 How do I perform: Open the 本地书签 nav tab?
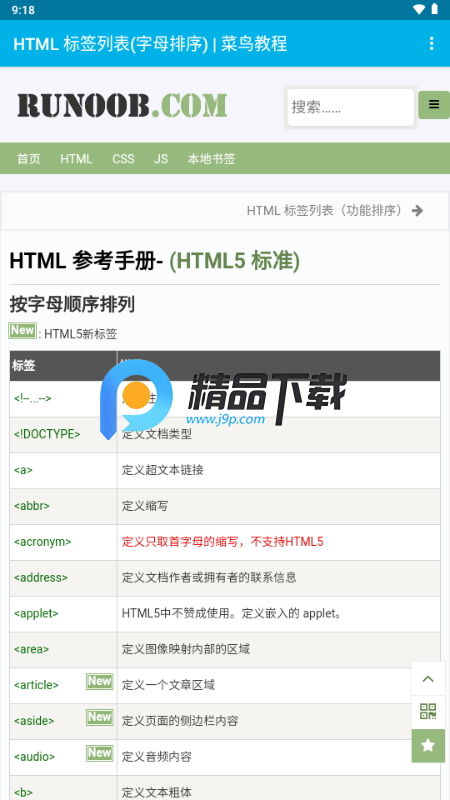pyautogui.click(x=211, y=159)
